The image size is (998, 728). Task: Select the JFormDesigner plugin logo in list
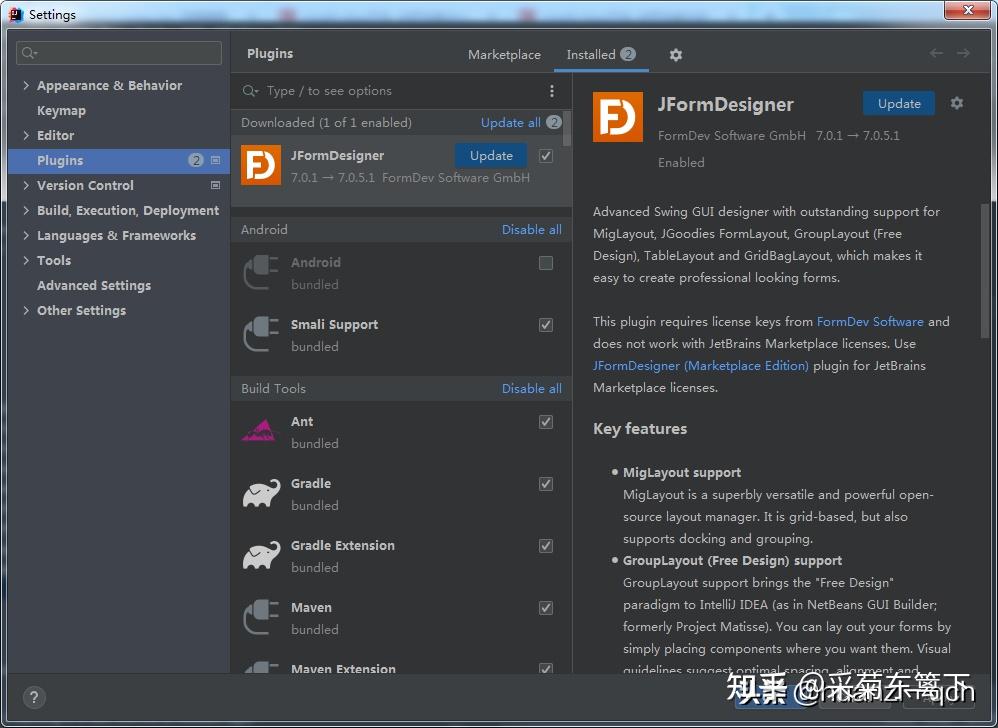point(261,166)
